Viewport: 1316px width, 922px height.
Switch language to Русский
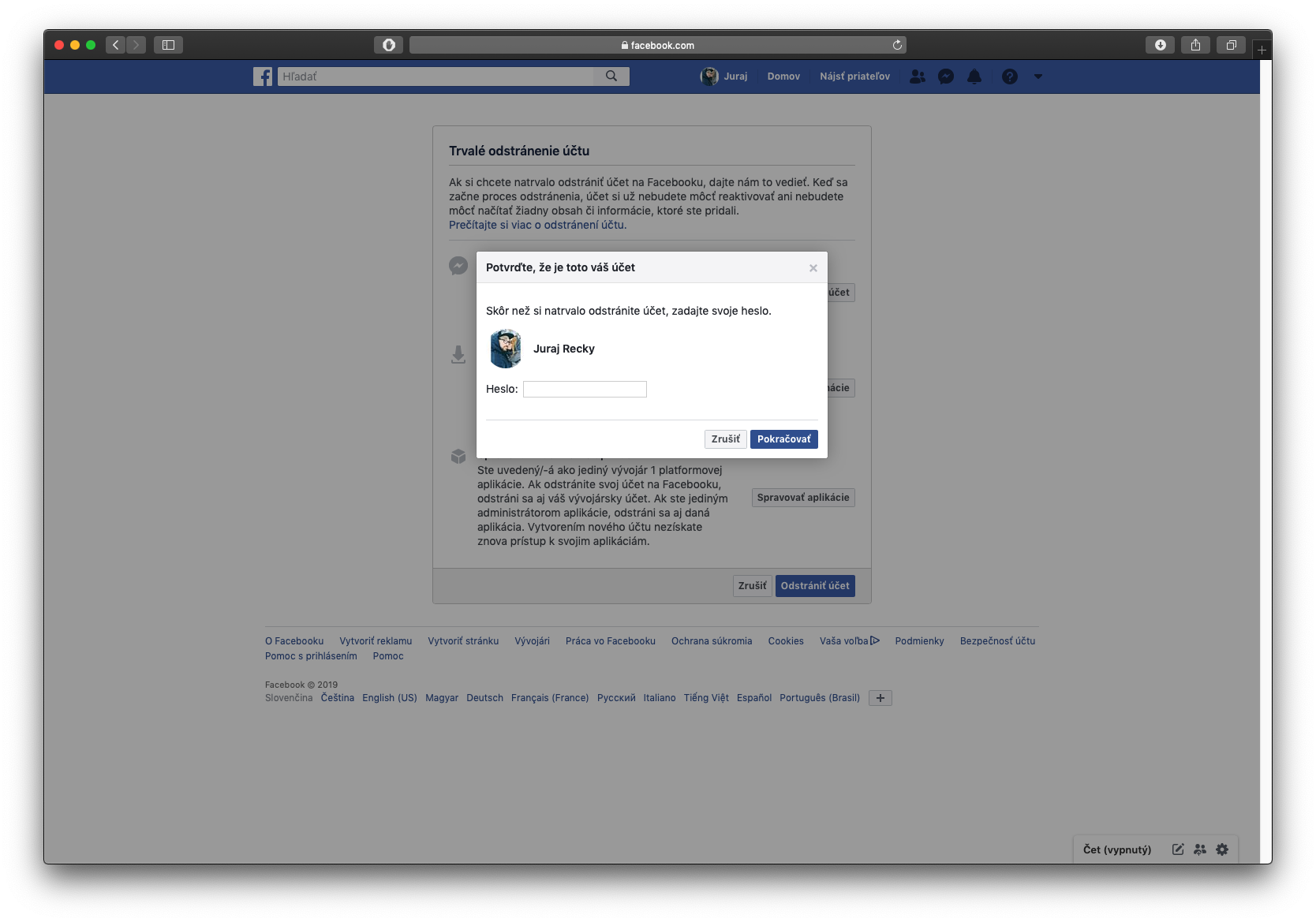tap(616, 698)
